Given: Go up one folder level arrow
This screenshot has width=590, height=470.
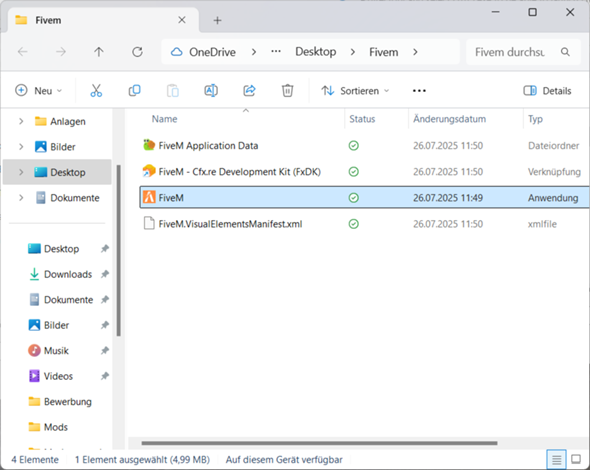Looking at the screenshot, I should click(x=99, y=52).
